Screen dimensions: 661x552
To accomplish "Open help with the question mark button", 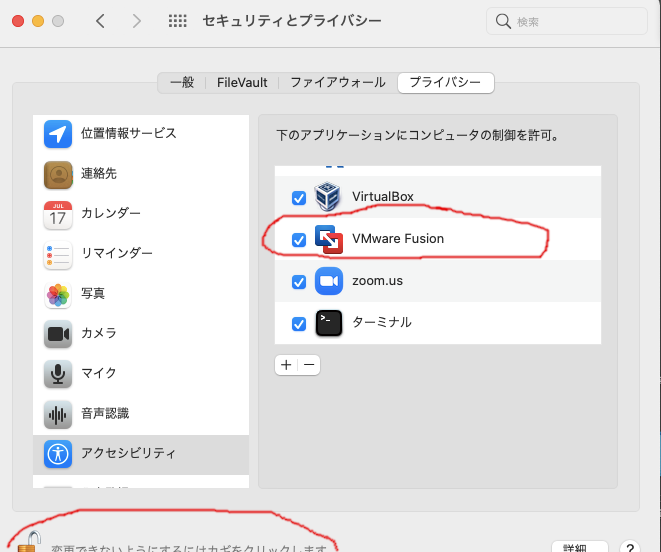I will click(630, 547).
